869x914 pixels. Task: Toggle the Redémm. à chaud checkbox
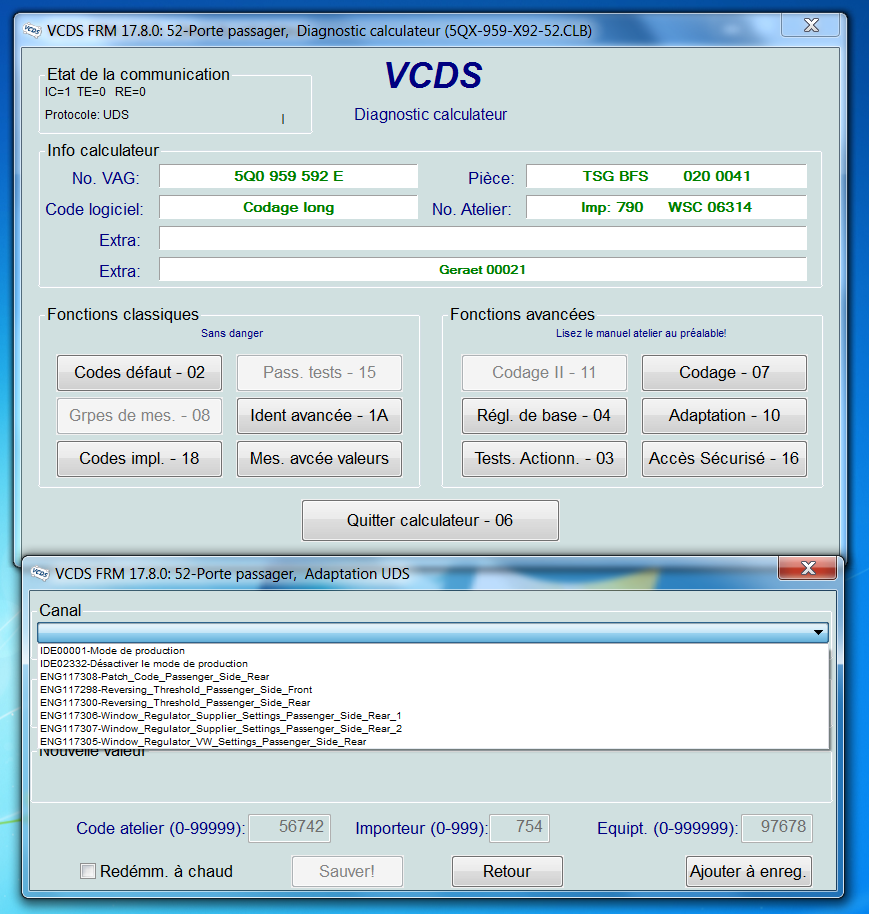88,871
